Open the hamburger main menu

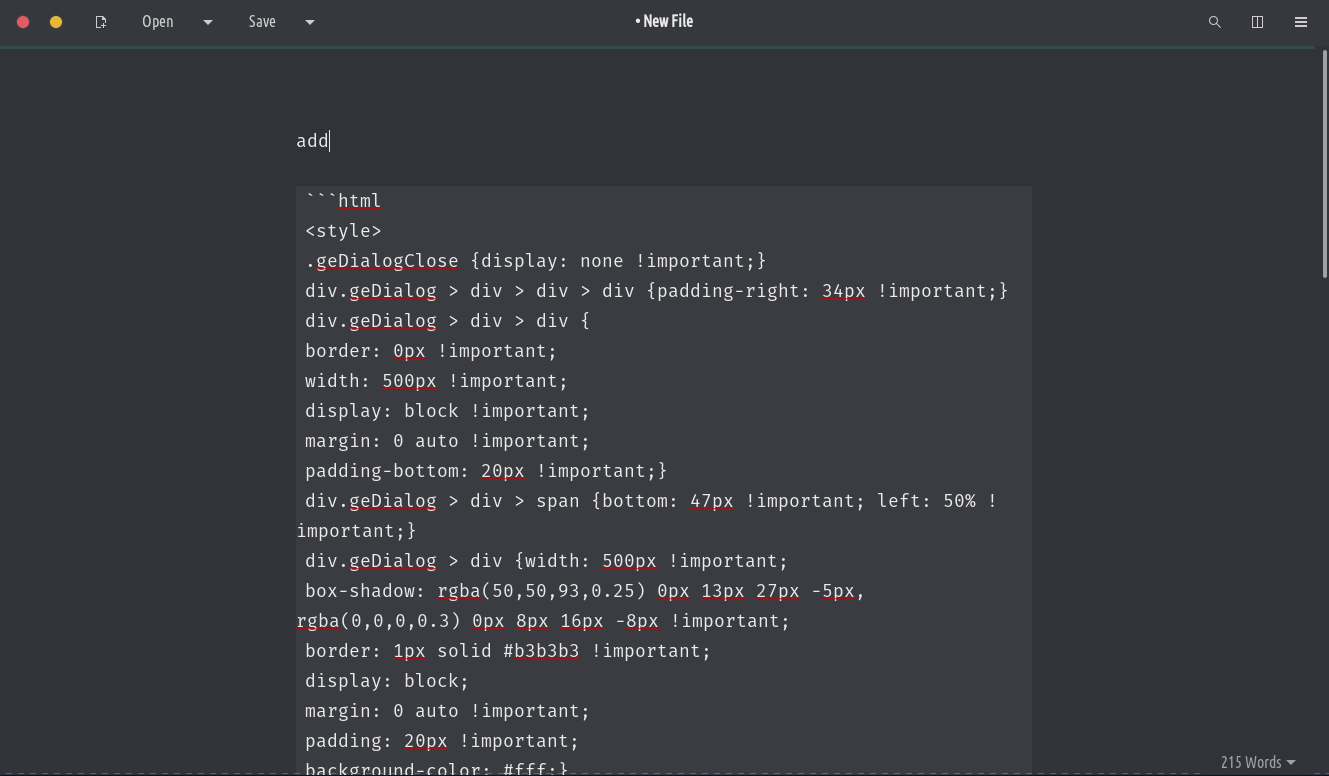click(x=1300, y=22)
